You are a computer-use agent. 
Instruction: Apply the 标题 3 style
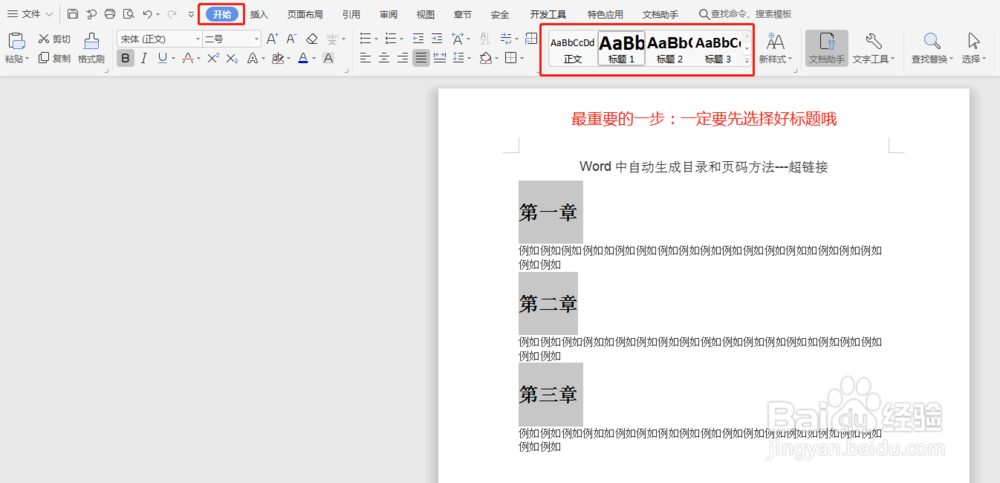point(717,49)
